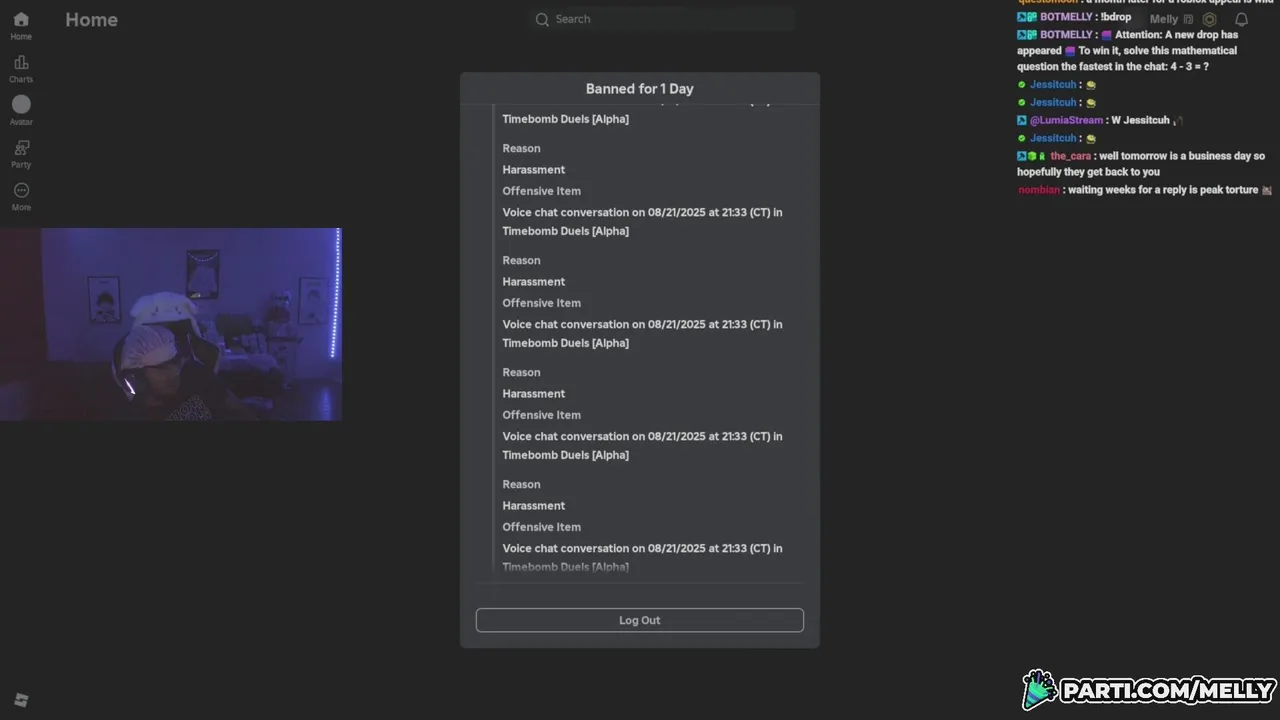Click the Log Out button
Image resolution: width=1280 pixels, height=720 pixels.
640,620
